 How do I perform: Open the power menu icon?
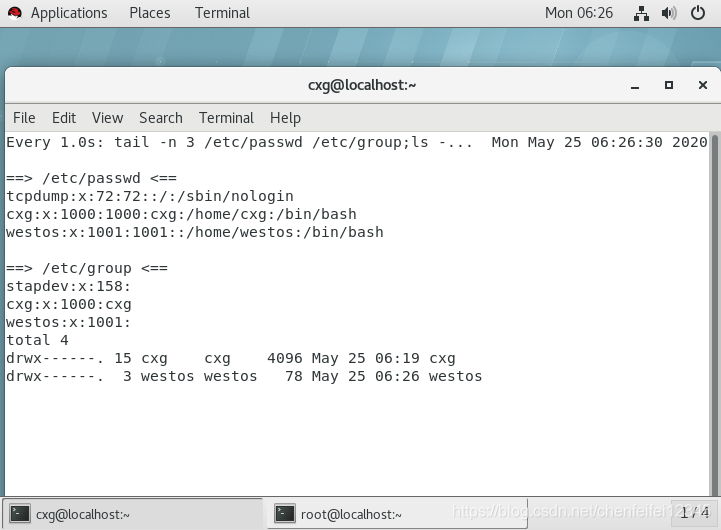(698, 13)
